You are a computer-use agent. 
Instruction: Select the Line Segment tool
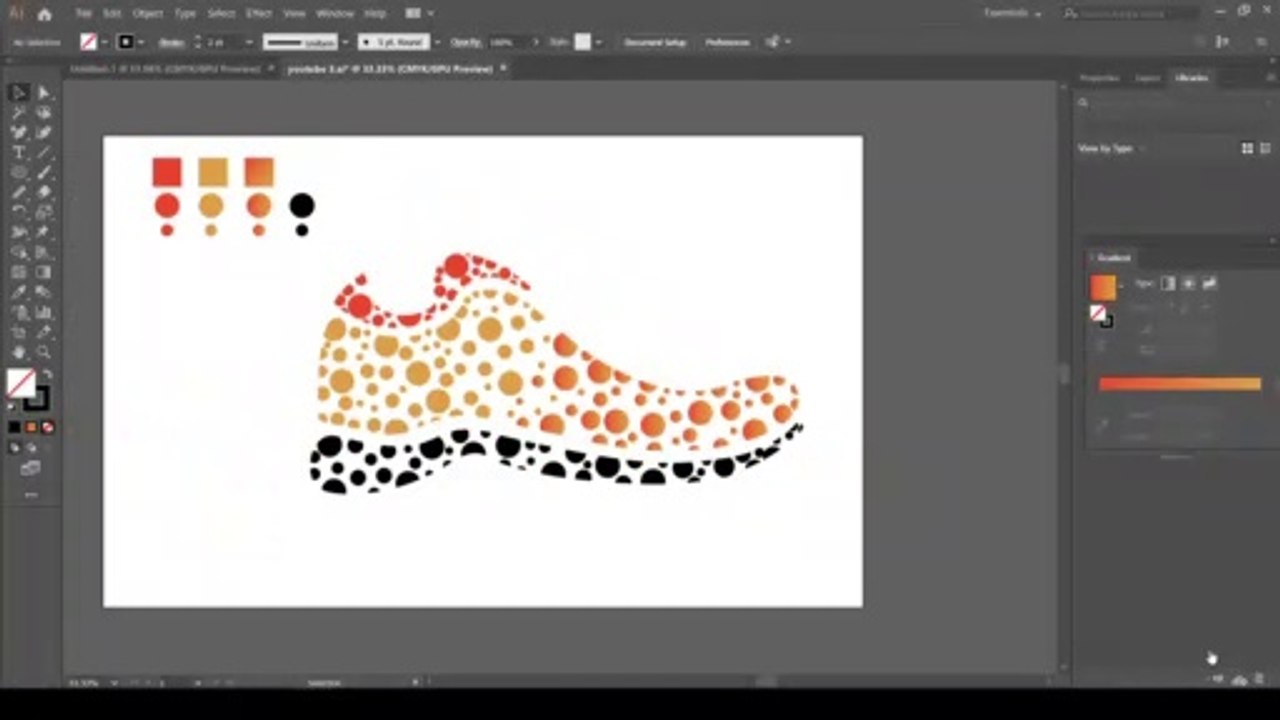point(44,153)
